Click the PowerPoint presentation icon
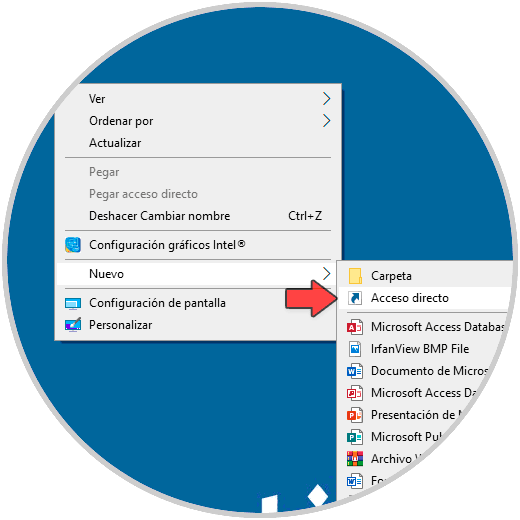 (355, 415)
